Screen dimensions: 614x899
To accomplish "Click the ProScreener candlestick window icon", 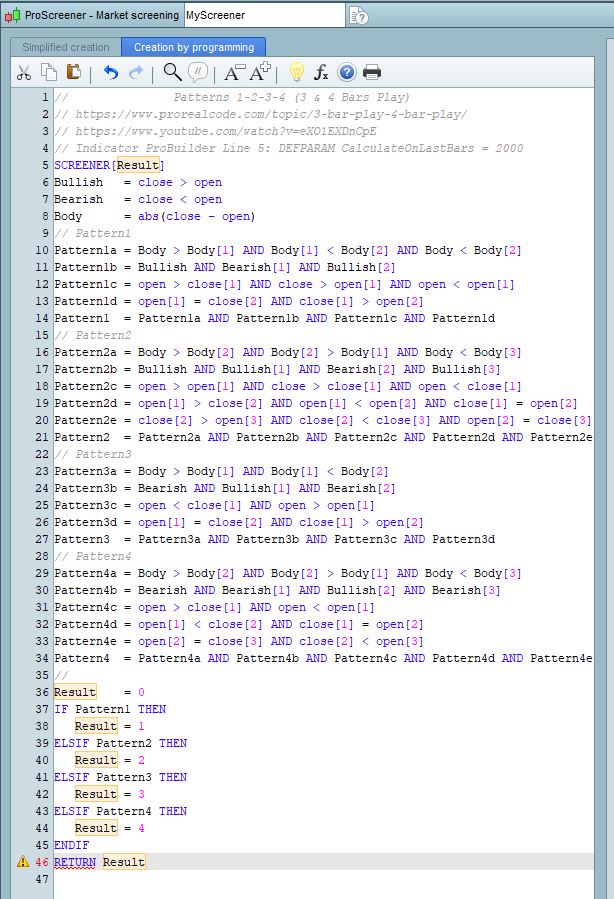I will point(12,15).
